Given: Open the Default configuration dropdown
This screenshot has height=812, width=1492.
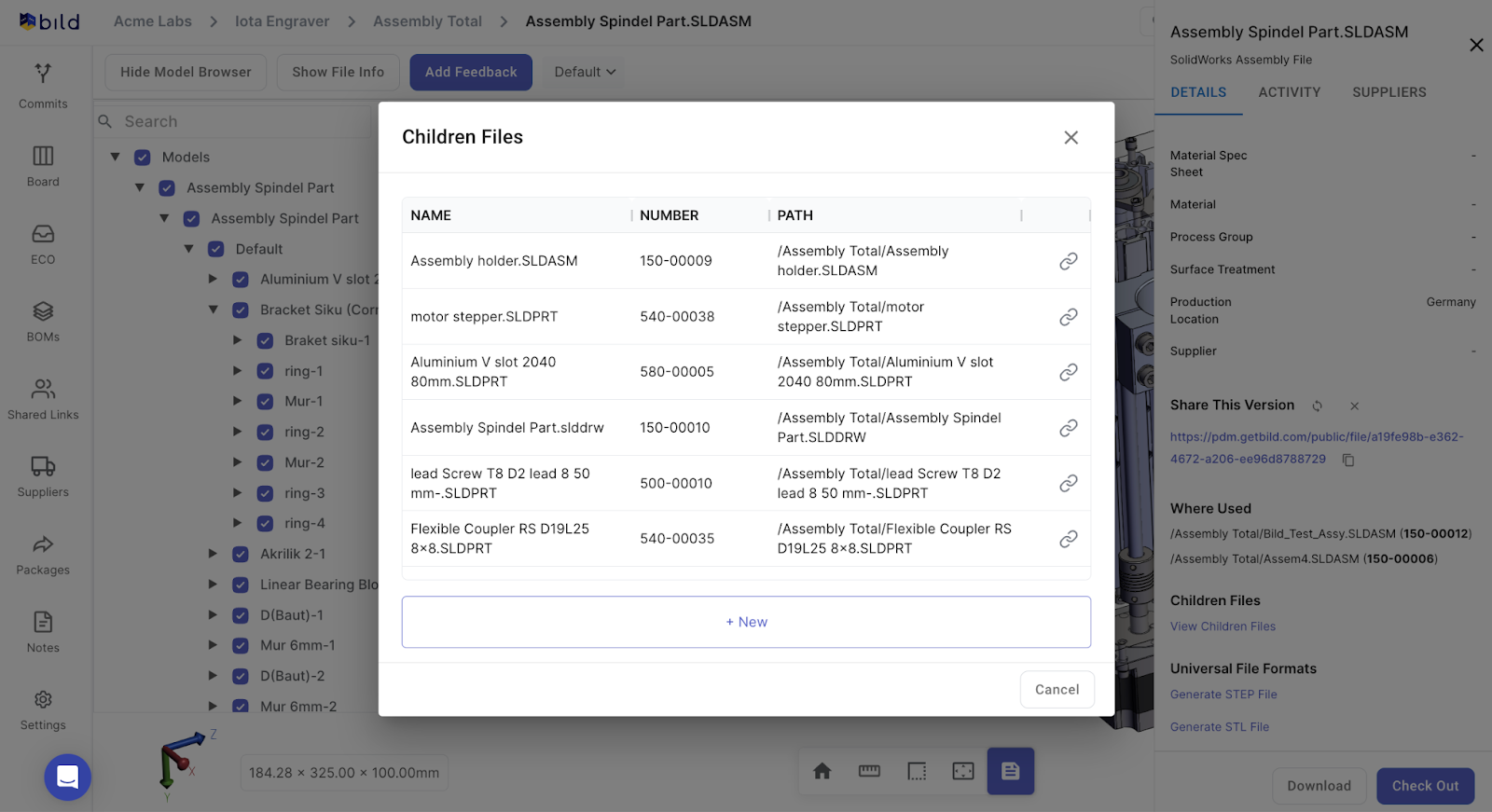Looking at the screenshot, I should (585, 72).
